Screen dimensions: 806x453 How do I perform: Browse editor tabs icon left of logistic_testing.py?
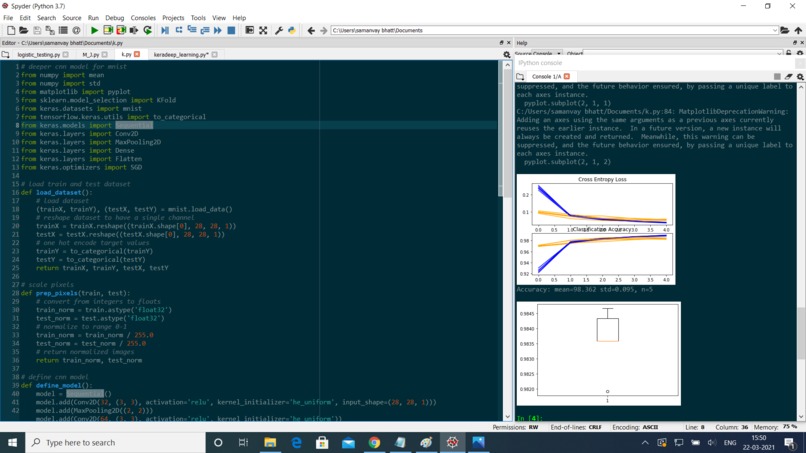click(x=6, y=55)
